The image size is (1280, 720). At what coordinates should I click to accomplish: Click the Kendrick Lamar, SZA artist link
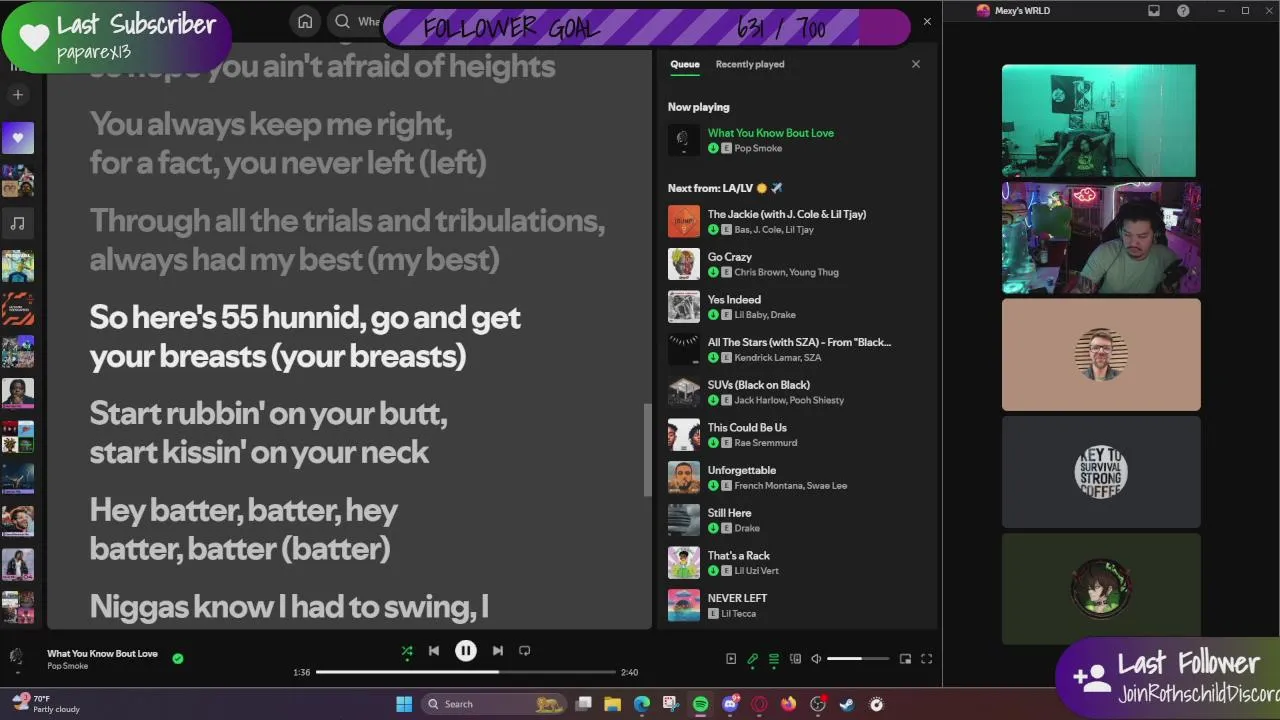[x=778, y=357]
